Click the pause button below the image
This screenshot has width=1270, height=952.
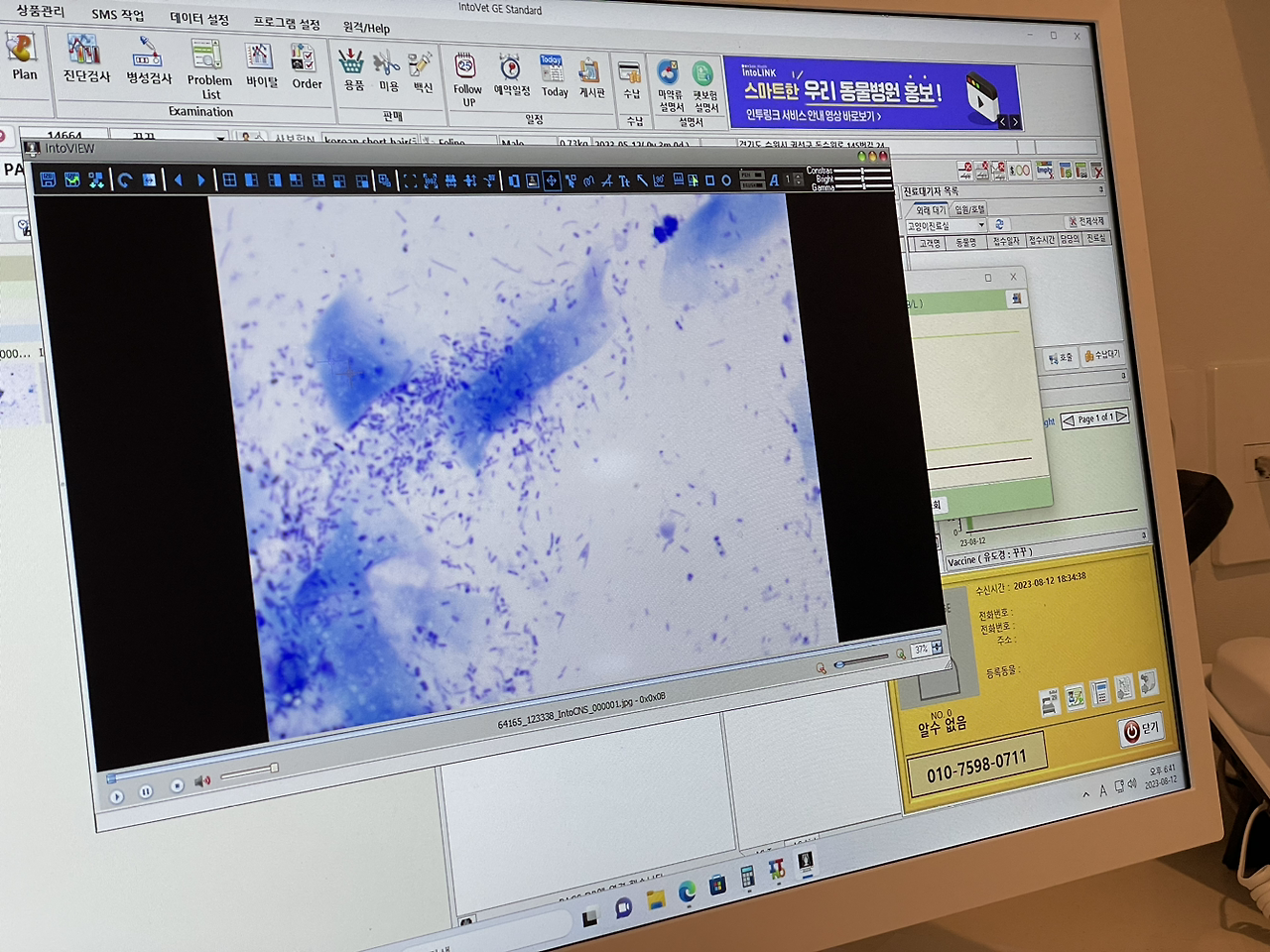tap(146, 791)
